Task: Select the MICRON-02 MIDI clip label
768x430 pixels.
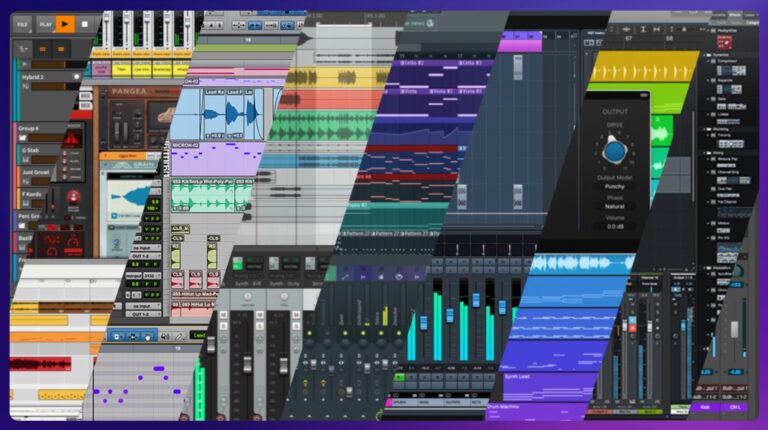Action: tap(185, 145)
